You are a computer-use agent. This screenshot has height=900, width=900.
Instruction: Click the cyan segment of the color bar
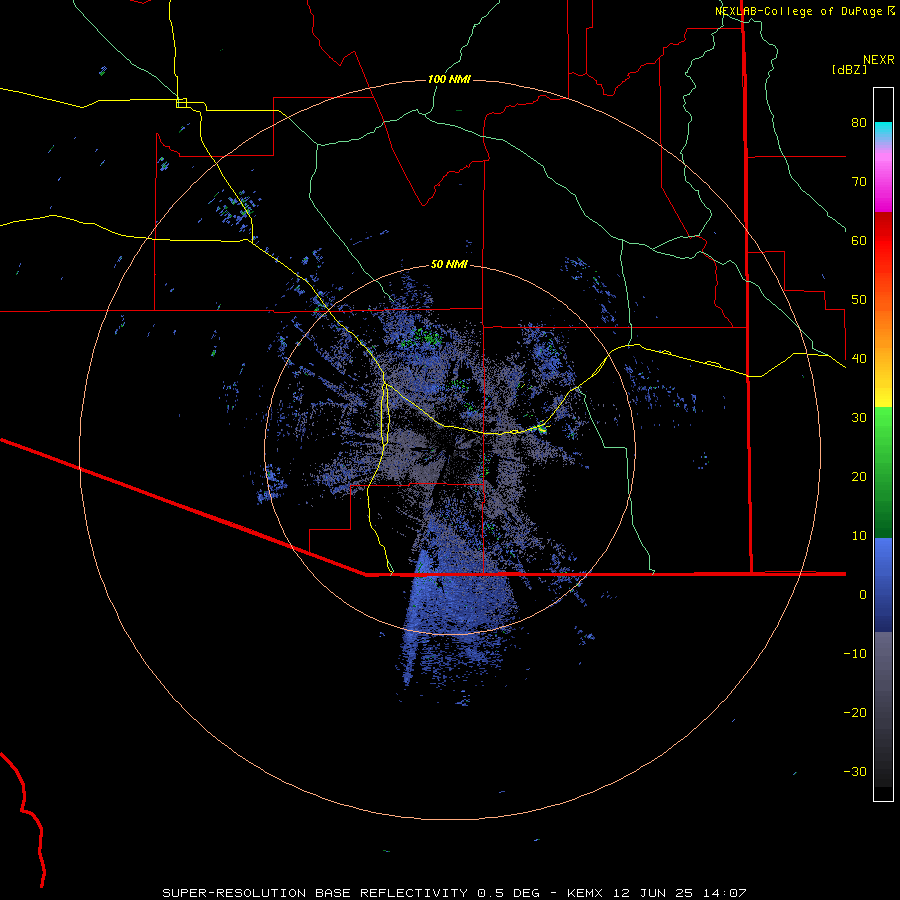(x=883, y=131)
